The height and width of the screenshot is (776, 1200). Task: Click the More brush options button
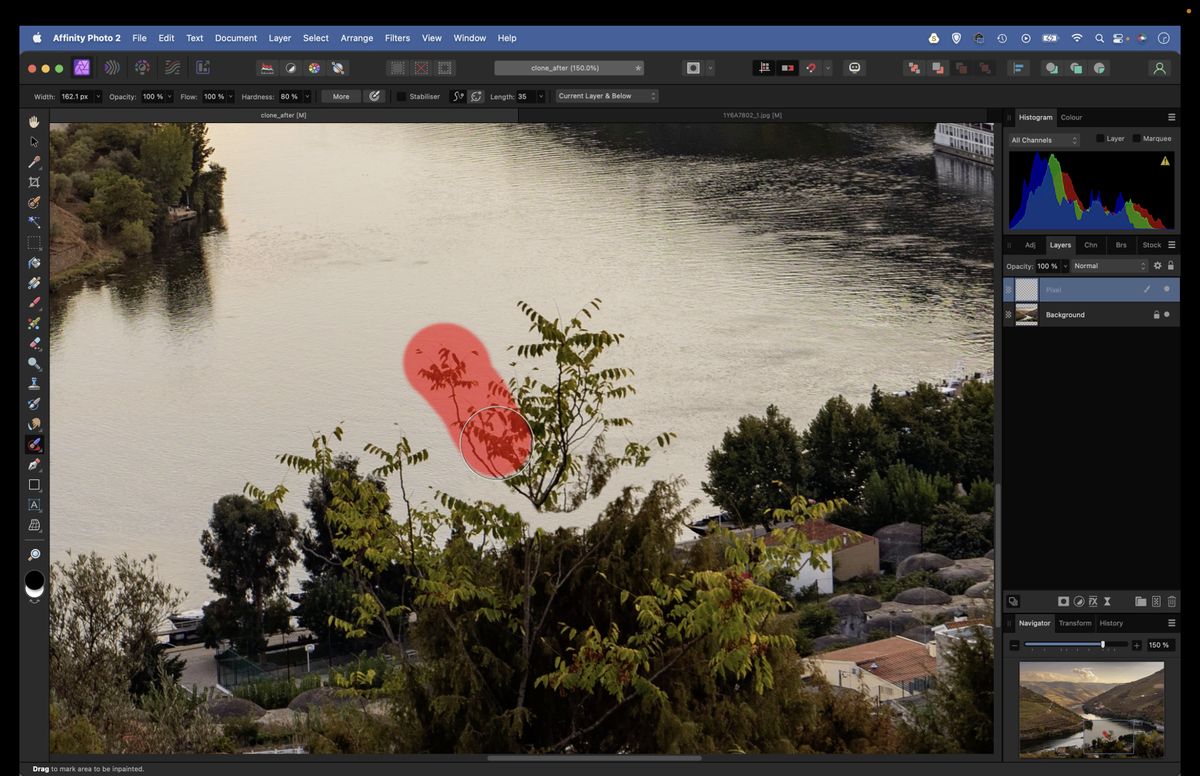point(340,96)
